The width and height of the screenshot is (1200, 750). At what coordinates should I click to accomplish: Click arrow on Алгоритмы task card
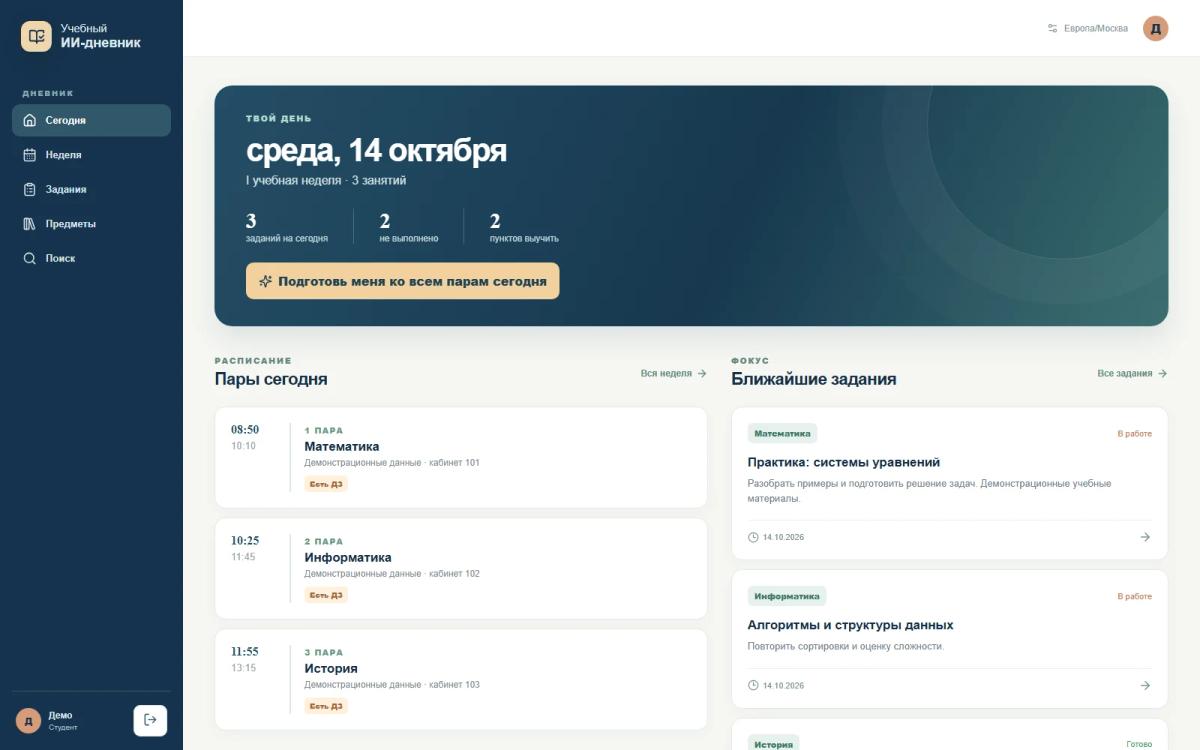point(1145,685)
